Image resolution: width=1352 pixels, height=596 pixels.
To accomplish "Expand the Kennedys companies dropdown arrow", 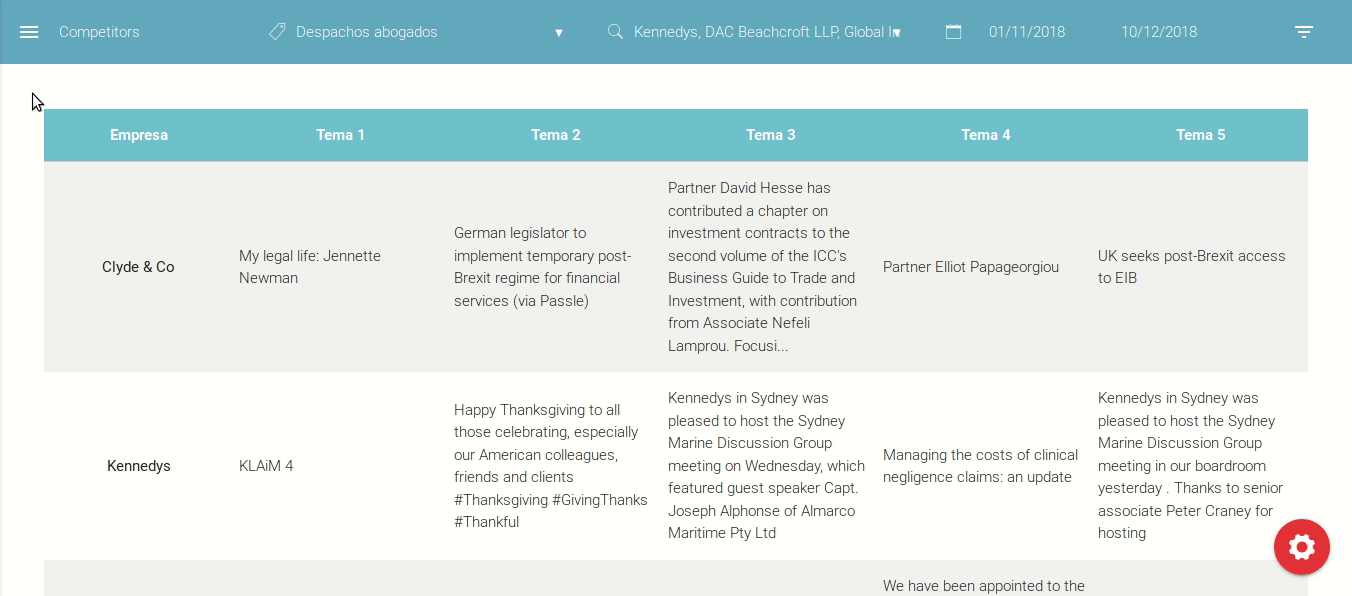I will 897,33.
